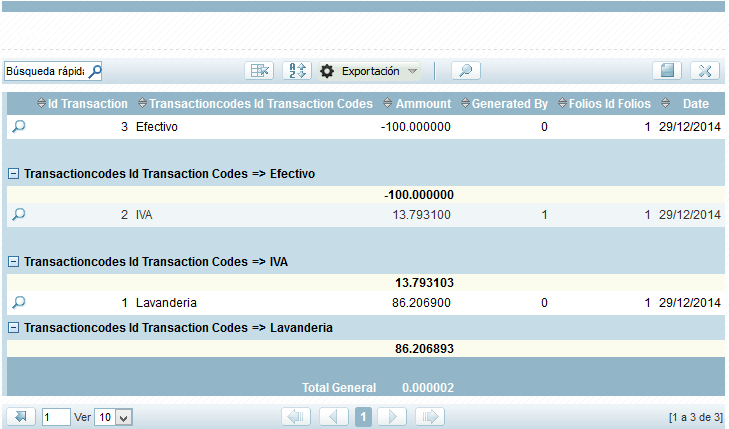Sort by Date column header
The image size is (729, 429).
(695, 104)
